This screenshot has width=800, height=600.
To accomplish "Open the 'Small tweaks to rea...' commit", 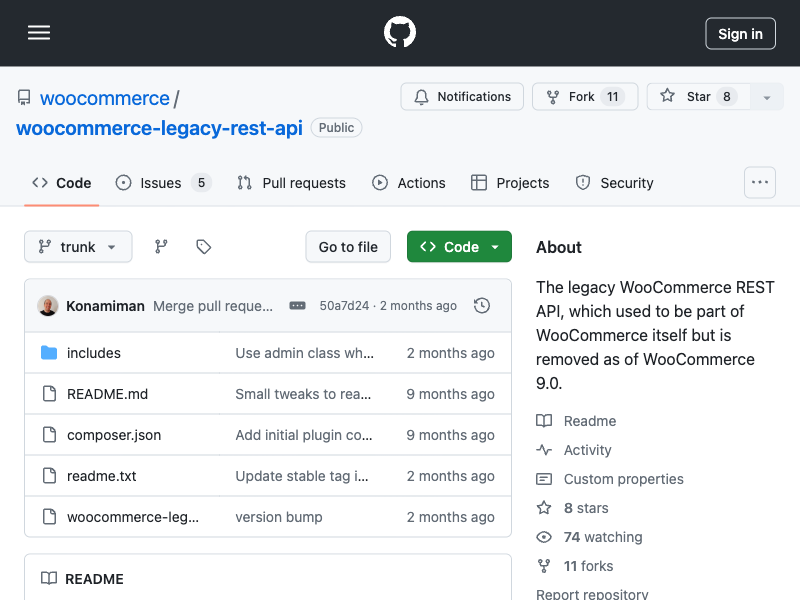I will [x=303, y=393].
